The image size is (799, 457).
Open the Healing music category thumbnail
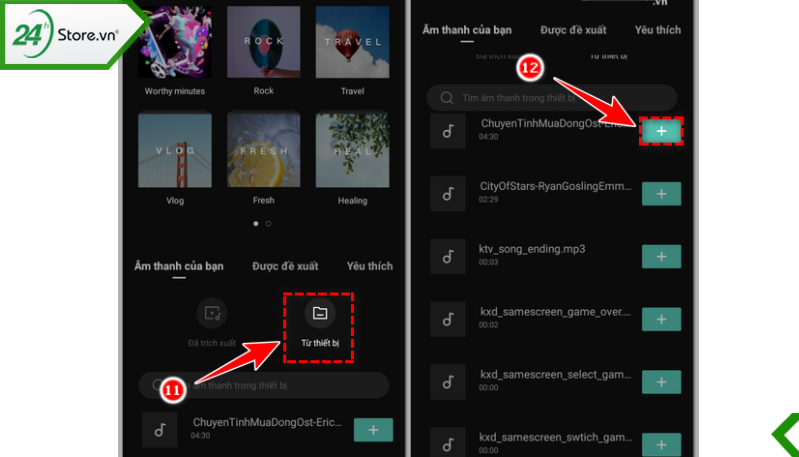(x=352, y=150)
